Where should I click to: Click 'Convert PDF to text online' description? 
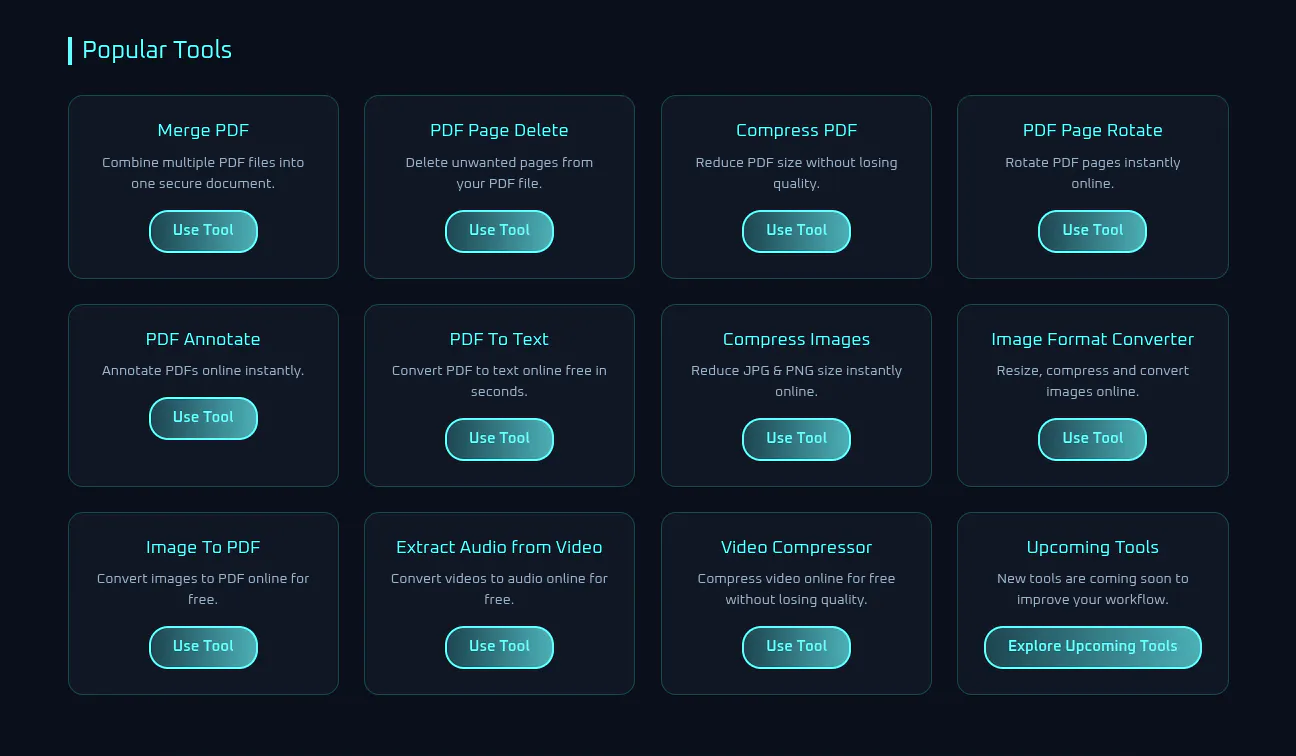(x=499, y=381)
